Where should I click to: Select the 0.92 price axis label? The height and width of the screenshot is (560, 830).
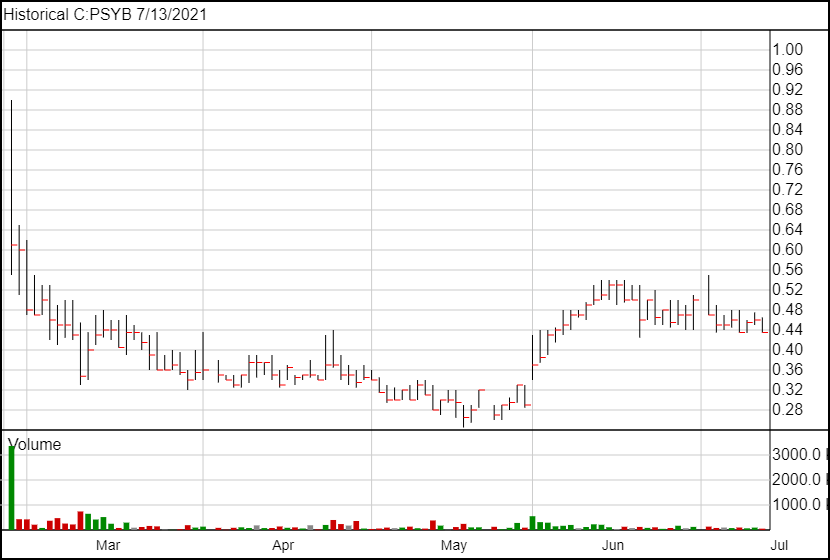click(x=788, y=89)
